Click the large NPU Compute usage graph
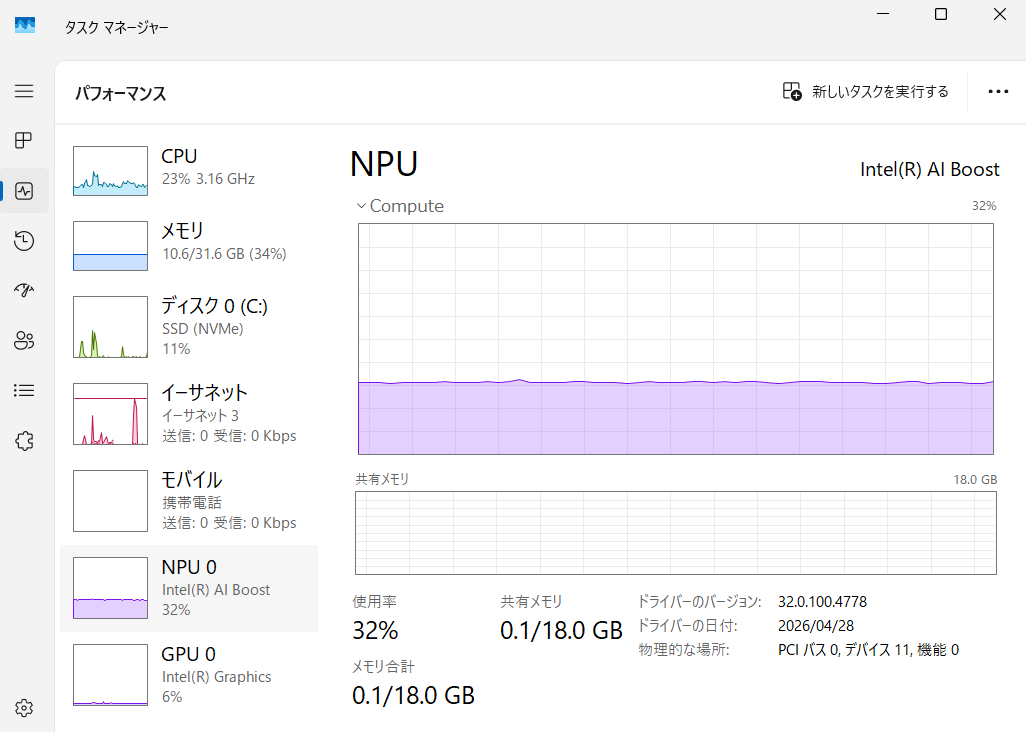1026x732 pixels. click(x=676, y=339)
